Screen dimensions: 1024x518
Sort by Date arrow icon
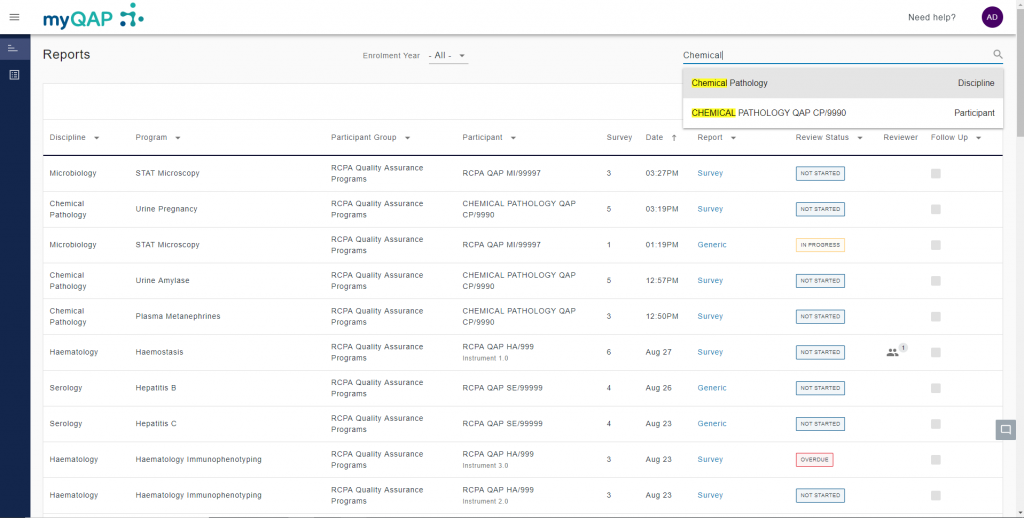[674, 138]
